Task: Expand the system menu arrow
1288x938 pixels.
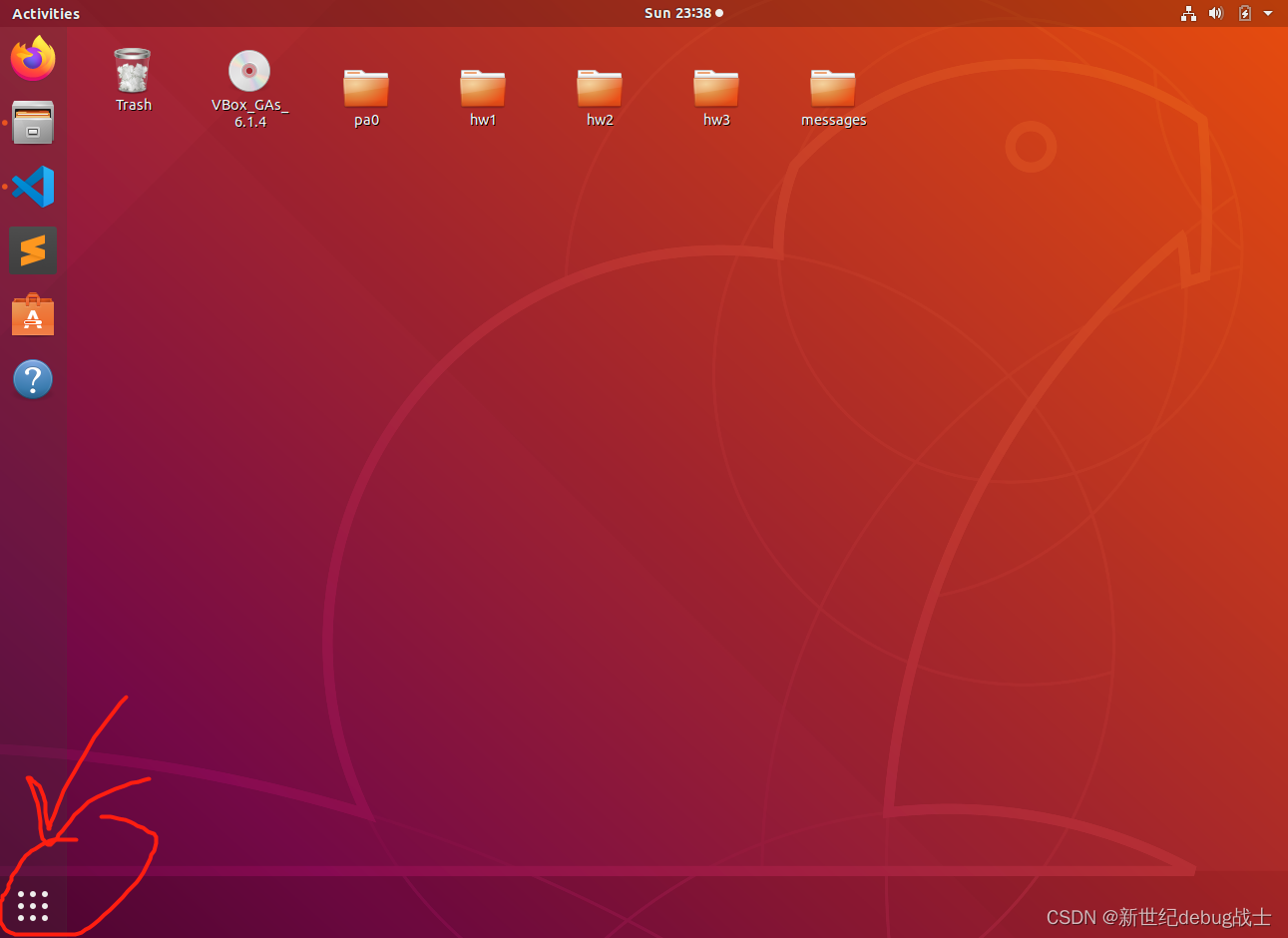Action: click(x=1268, y=13)
